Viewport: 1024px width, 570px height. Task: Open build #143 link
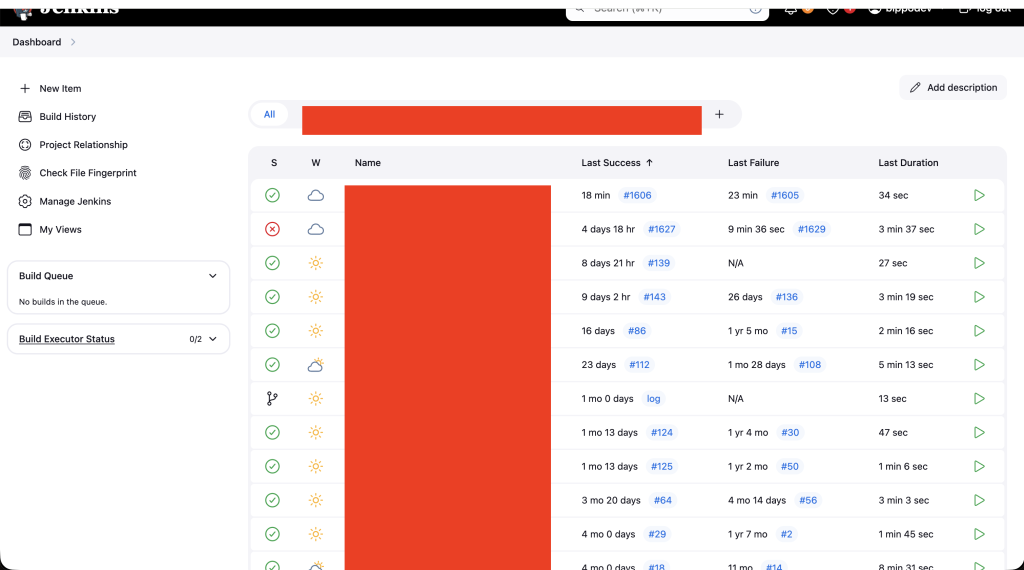point(654,297)
